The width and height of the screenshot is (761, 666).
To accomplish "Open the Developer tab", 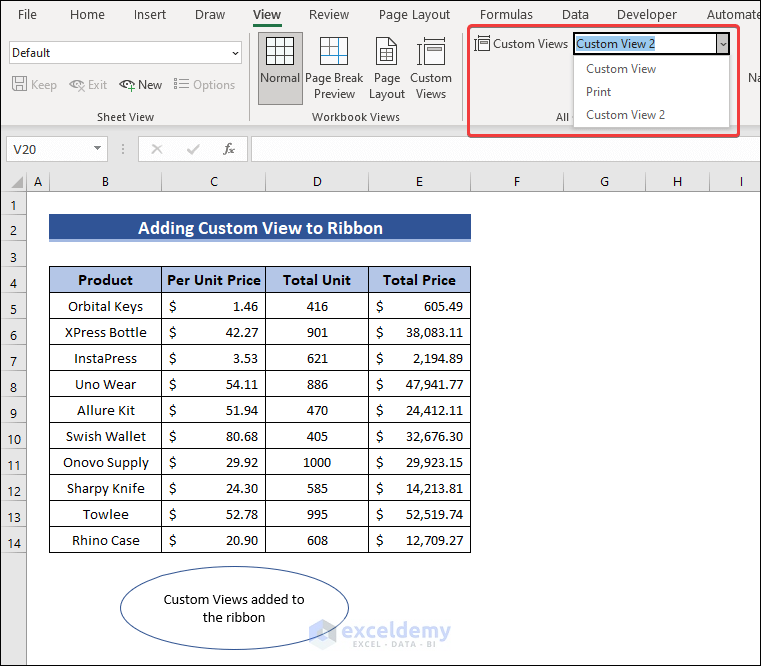I will [x=646, y=15].
